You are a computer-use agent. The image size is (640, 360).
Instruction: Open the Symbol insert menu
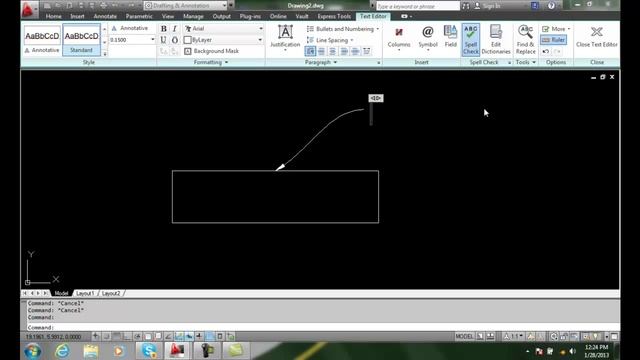tap(428, 38)
